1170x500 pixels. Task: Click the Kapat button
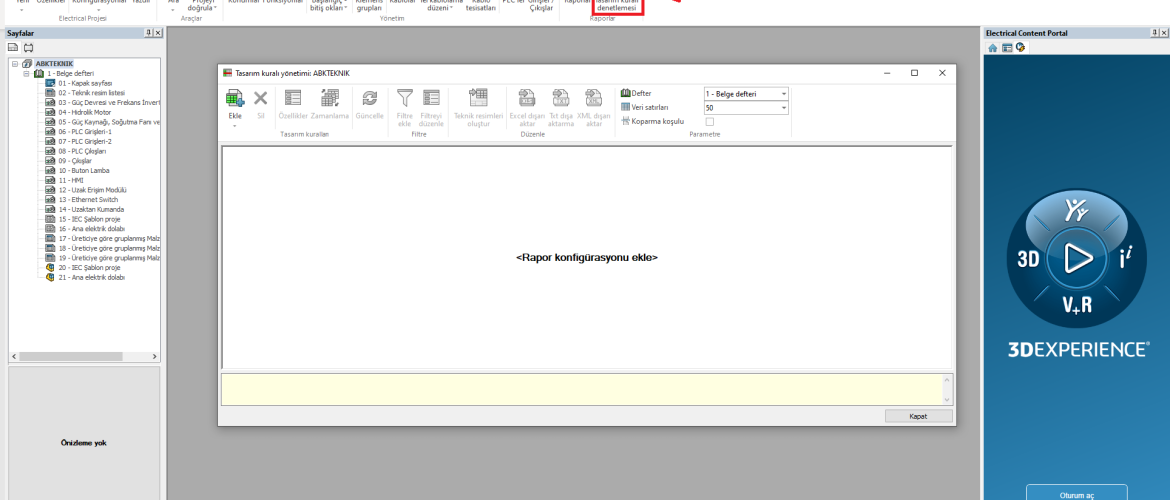tap(919, 416)
